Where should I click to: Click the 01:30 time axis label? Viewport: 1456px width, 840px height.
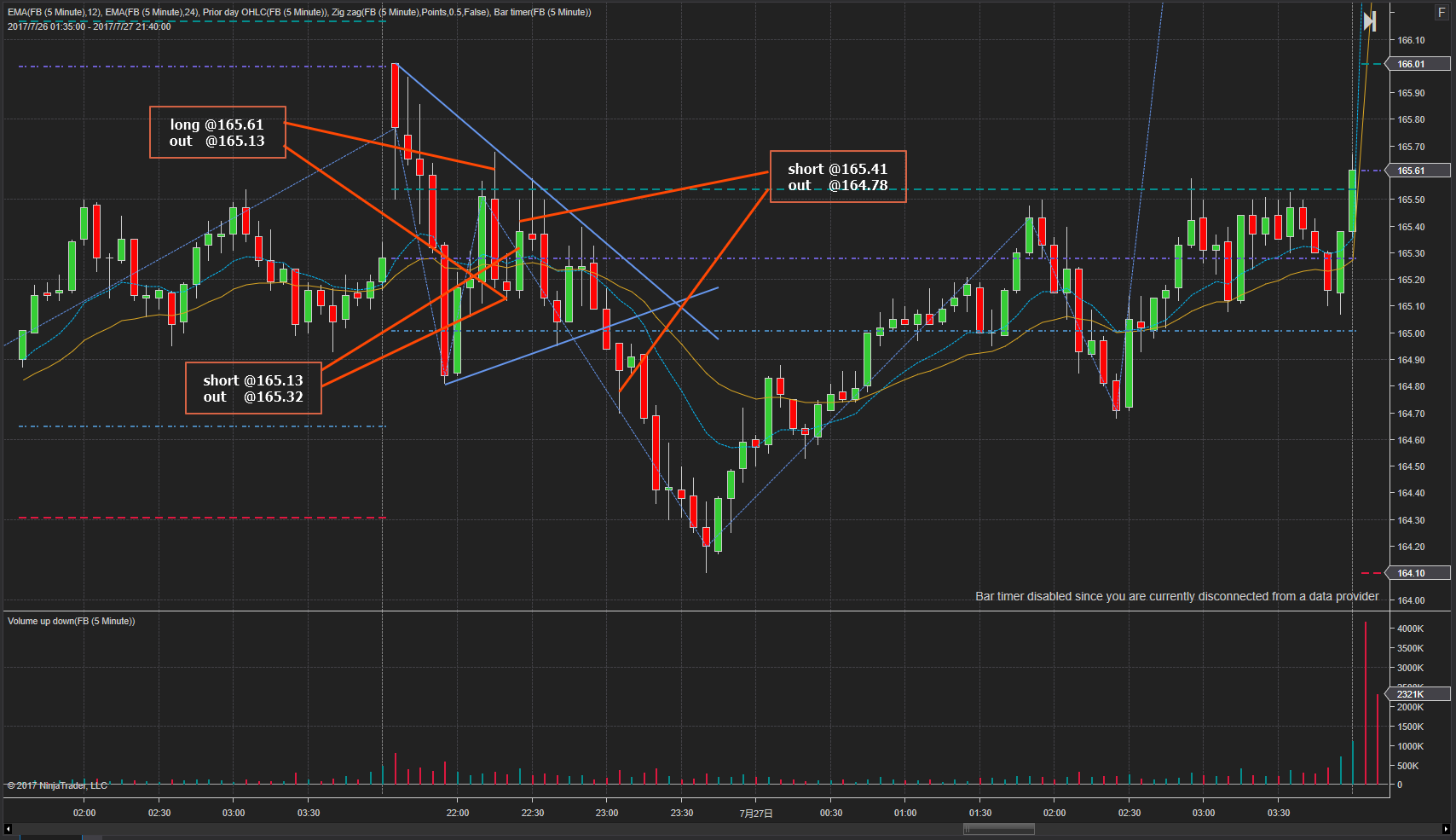pyautogui.click(x=980, y=813)
